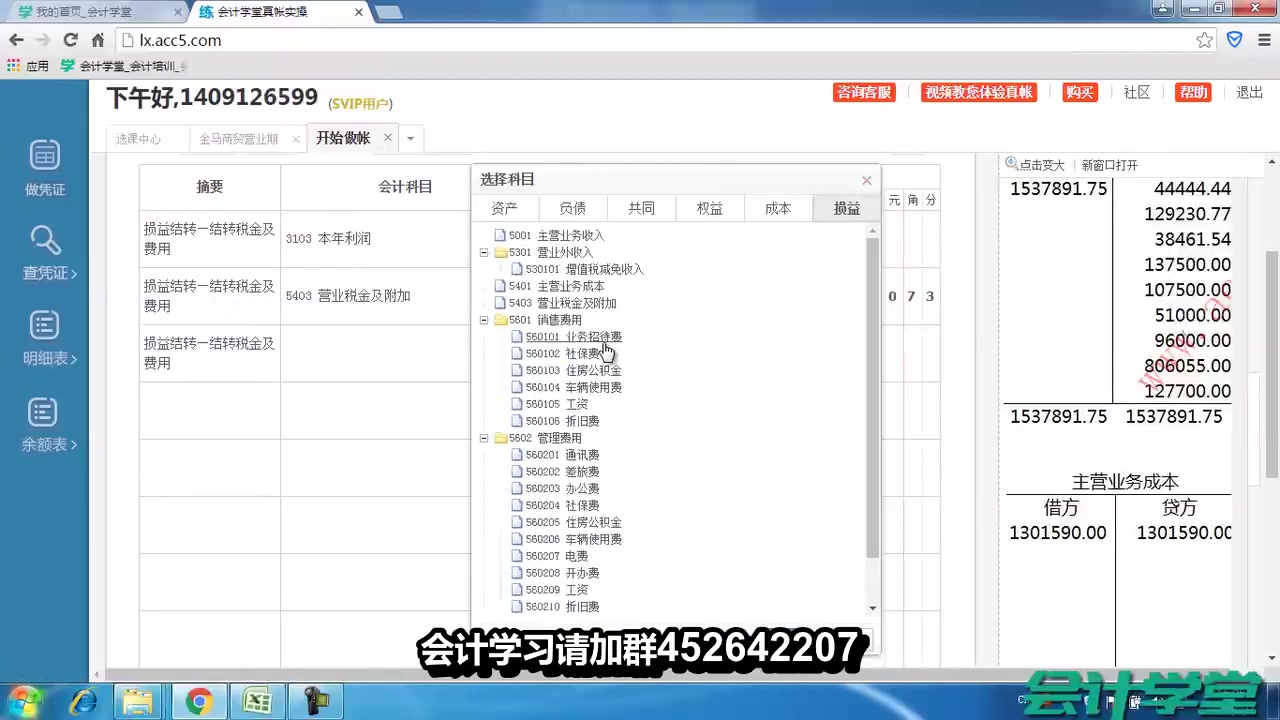Click the 购买 button
1280x720 pixels.
click(1080, 92)
